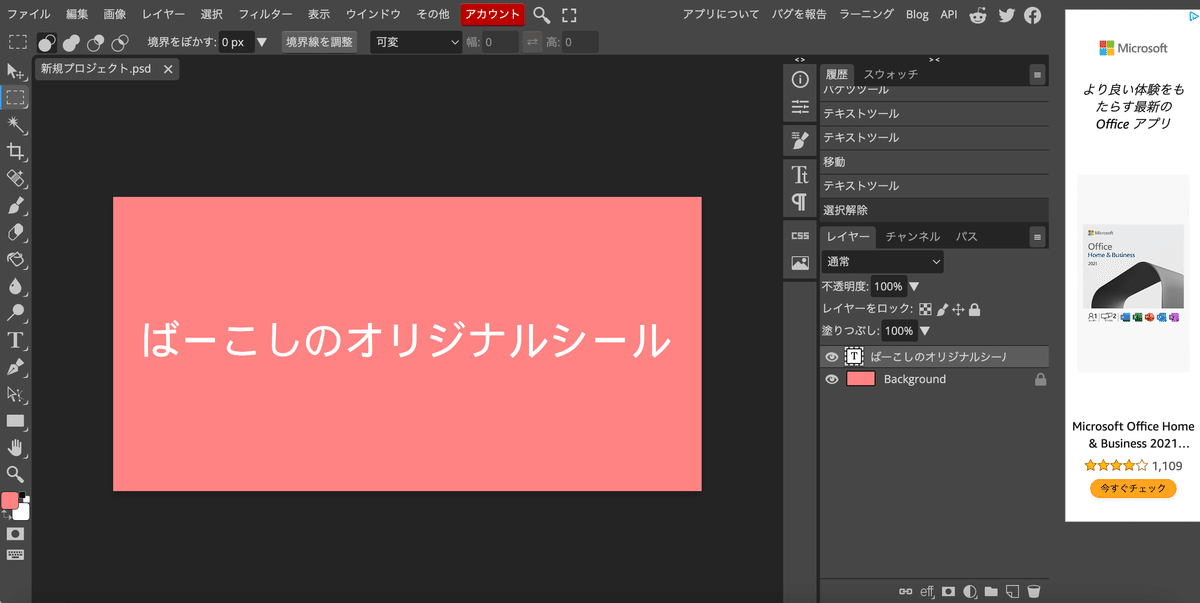Toggle lock transparent pixels checkerboard icon
This screenshot has height=603, width=1200.
coord(926,310)
